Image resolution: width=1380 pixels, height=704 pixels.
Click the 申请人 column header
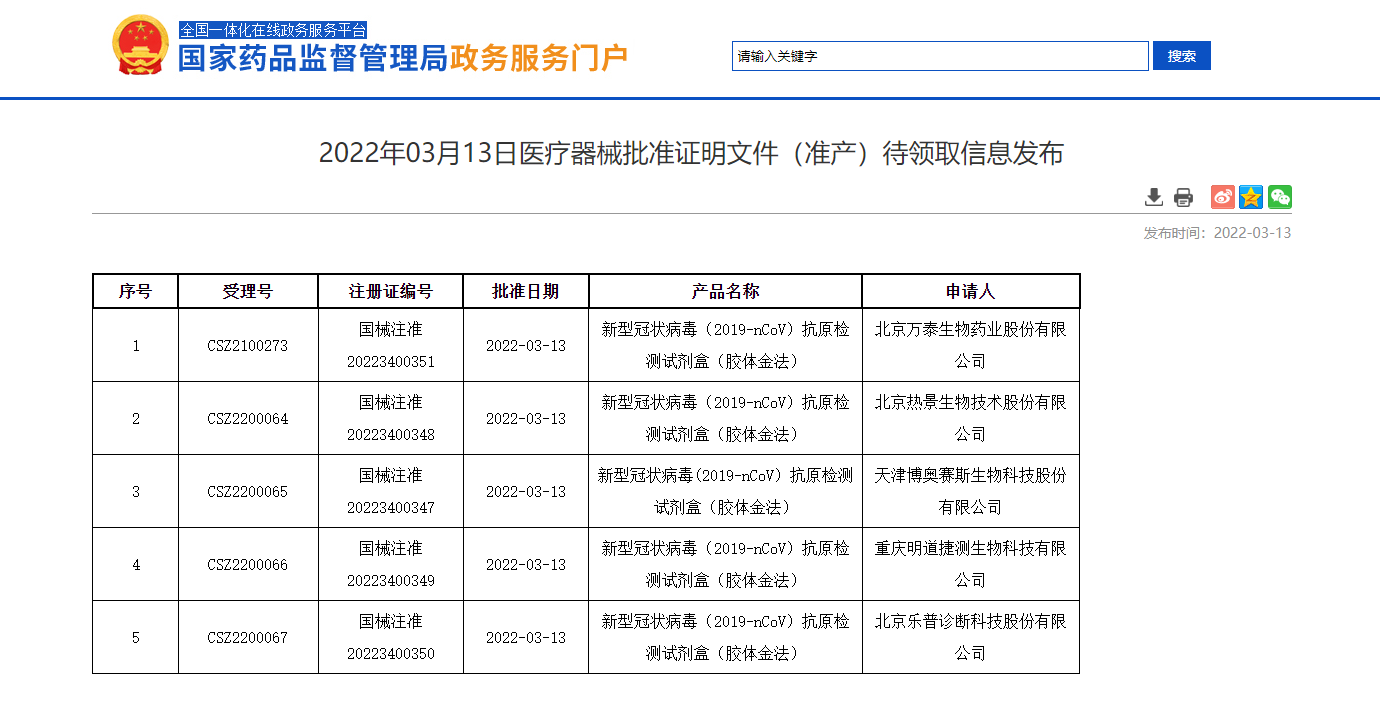tap(970, 291)
